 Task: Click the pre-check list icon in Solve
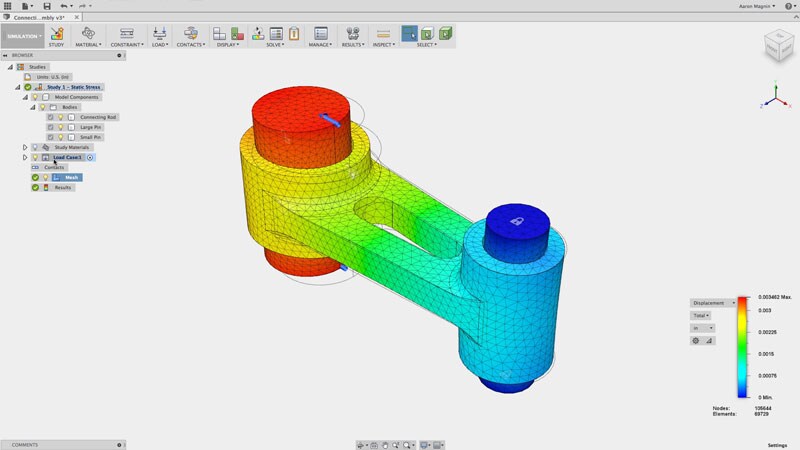[x=276, y=34]
